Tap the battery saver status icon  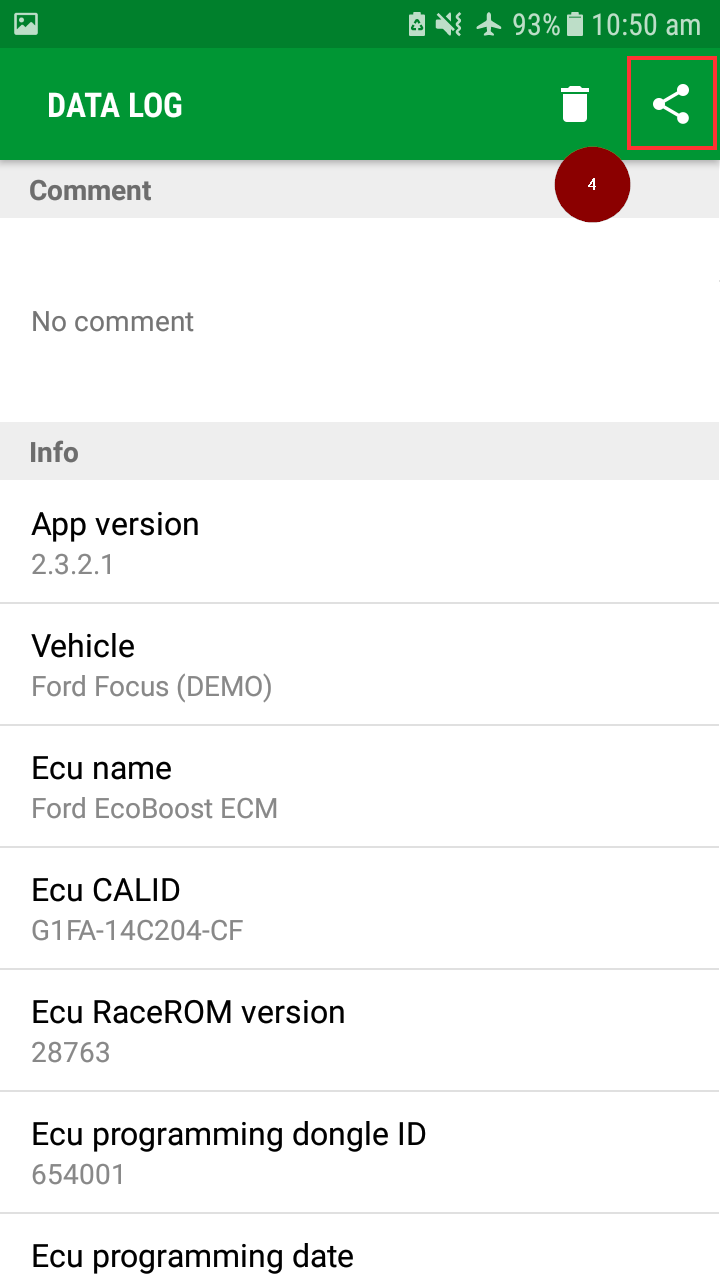pos(417,24)
